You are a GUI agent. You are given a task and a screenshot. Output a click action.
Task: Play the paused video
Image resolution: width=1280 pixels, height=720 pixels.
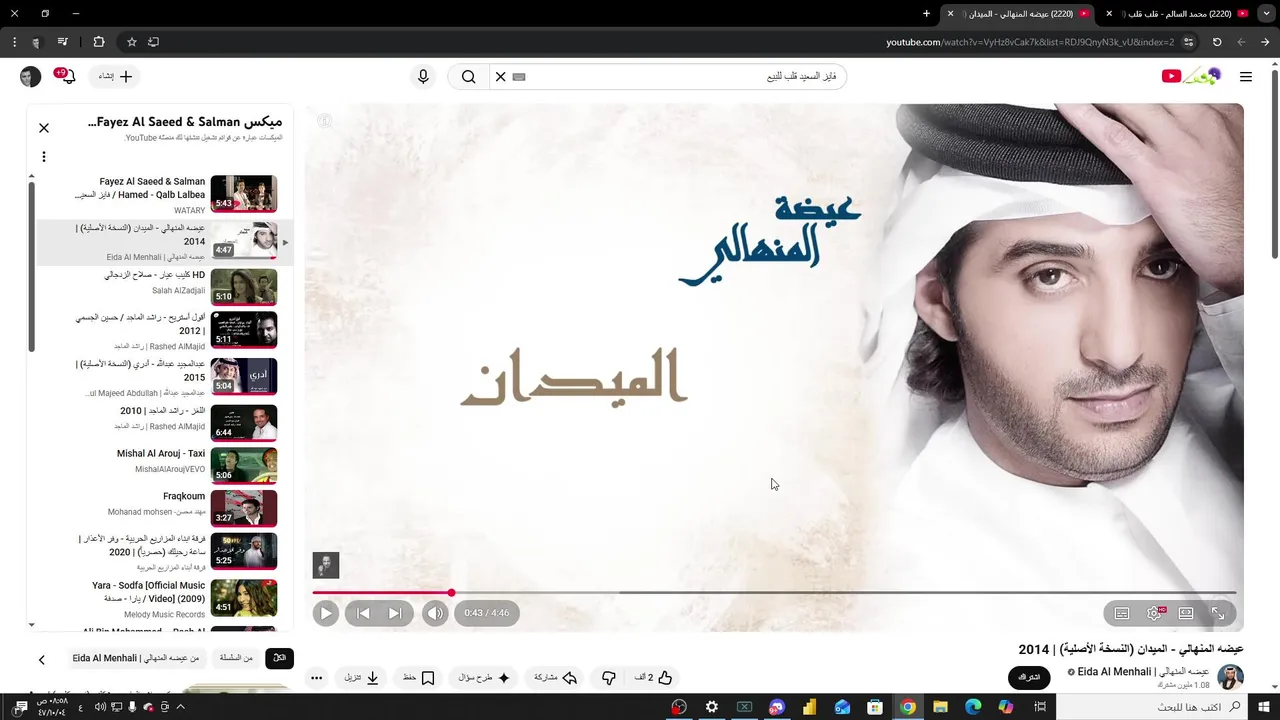tap(326, 613)
